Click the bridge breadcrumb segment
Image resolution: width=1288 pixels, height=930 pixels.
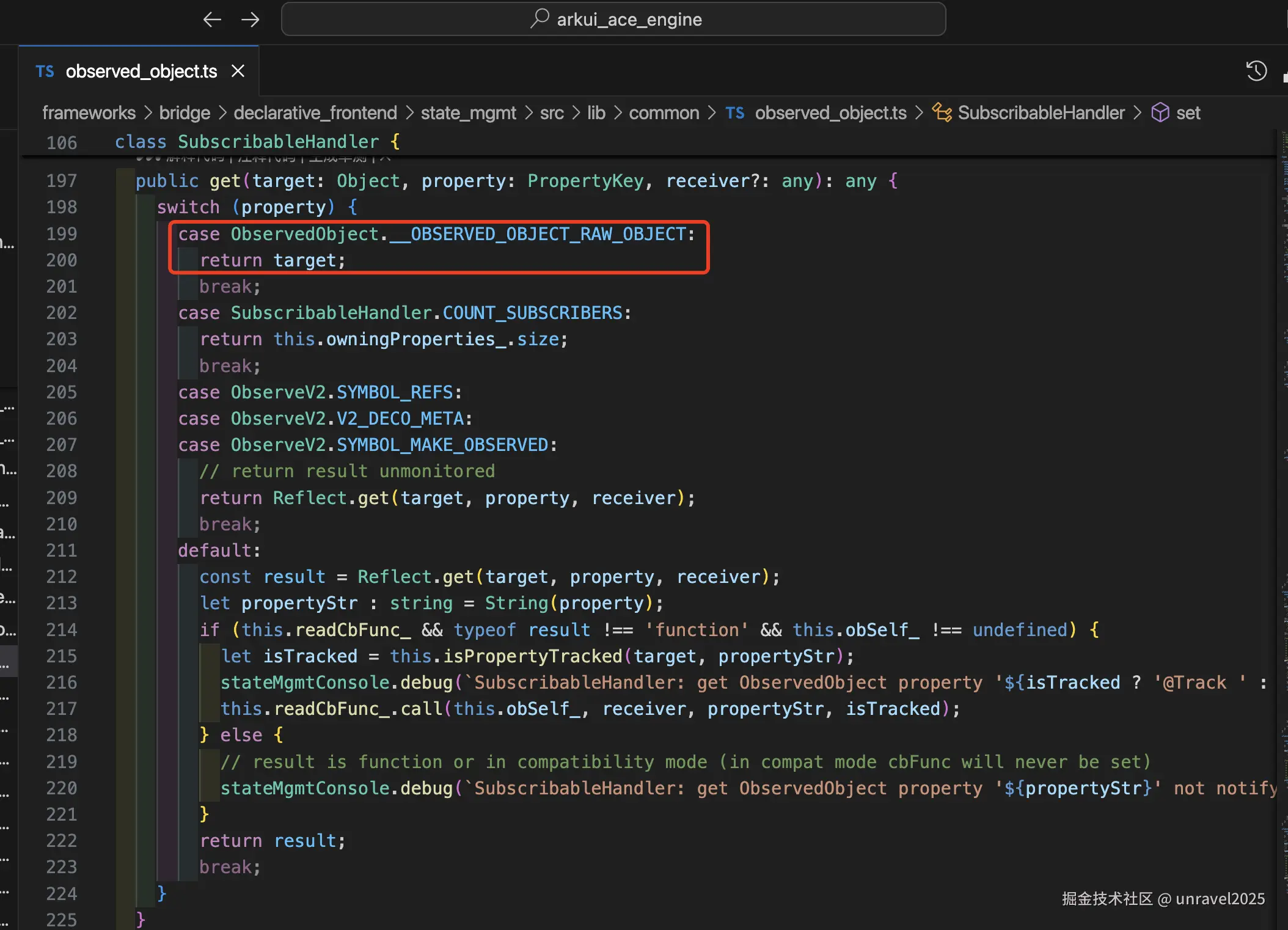coord(185,113)
